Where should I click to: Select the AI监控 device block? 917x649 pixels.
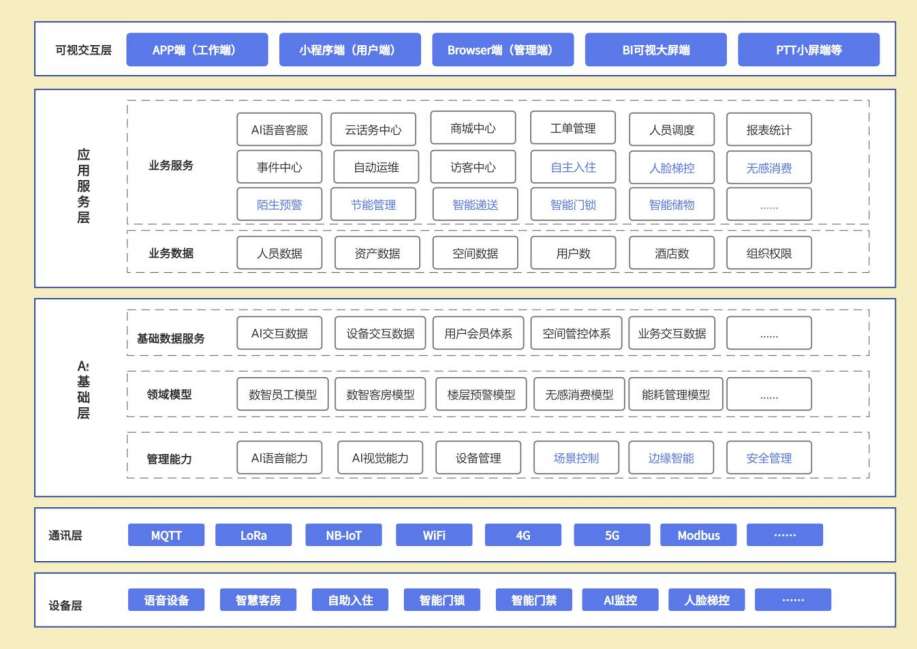tap(620, 600)
